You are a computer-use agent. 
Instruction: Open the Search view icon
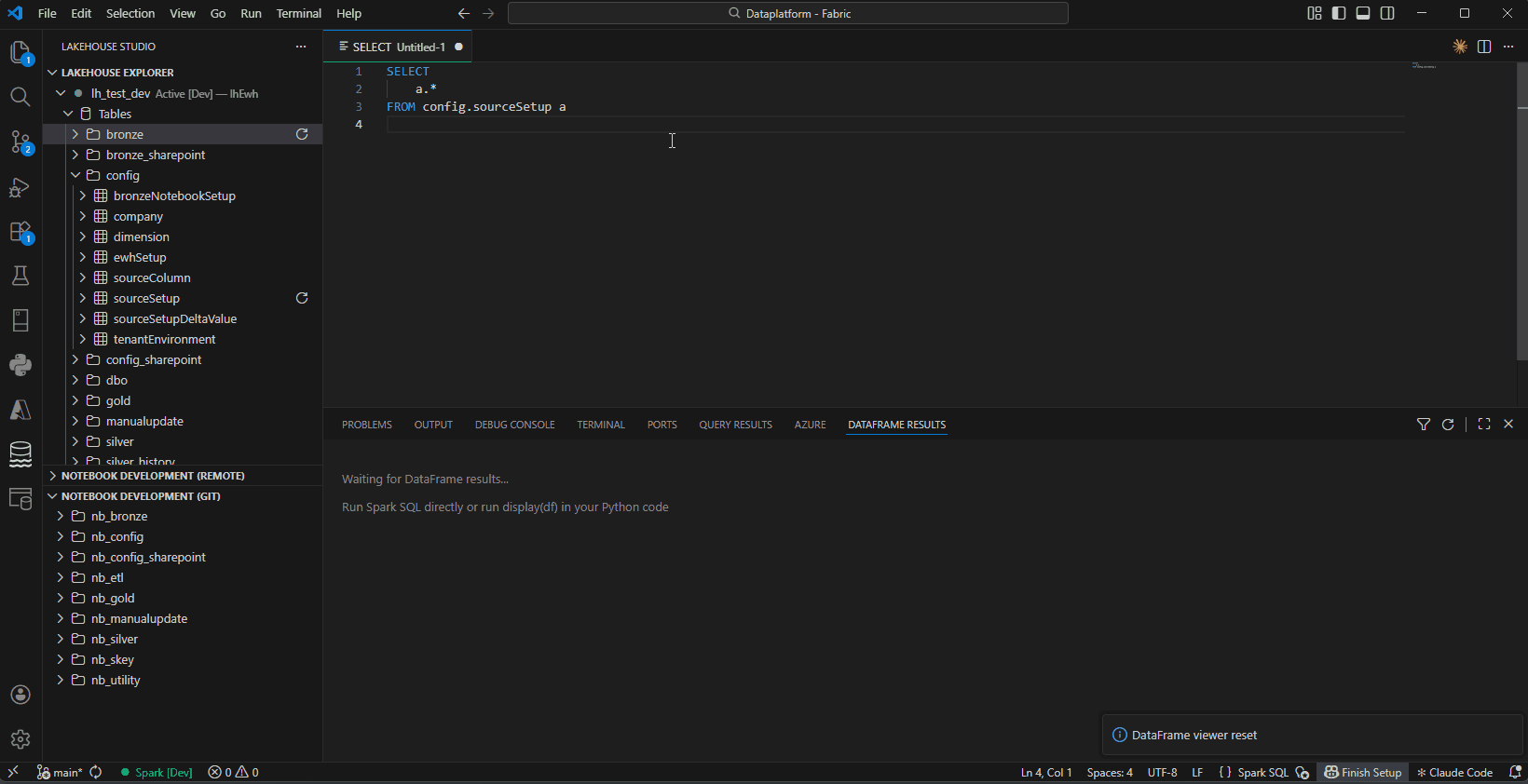(20, 97)
